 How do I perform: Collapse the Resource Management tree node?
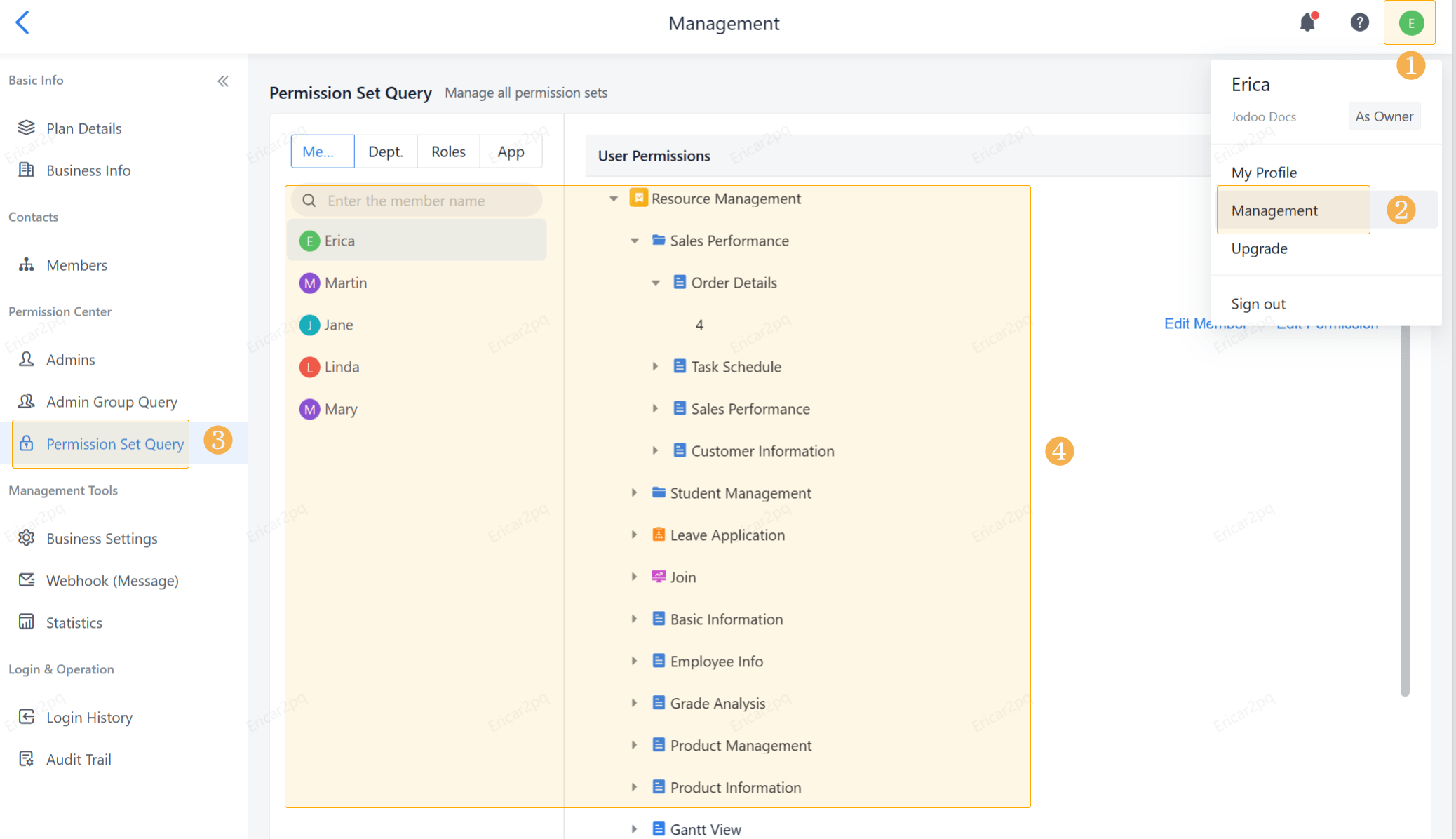(x=614, y=199)
